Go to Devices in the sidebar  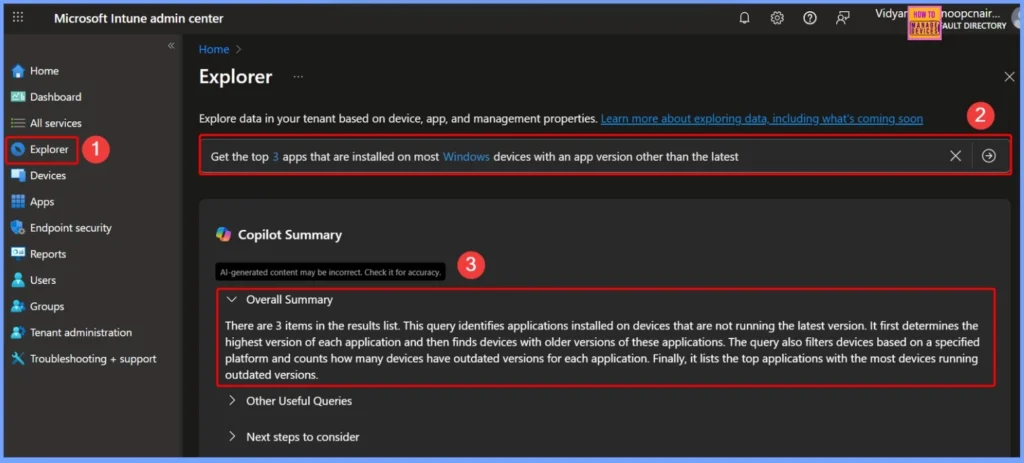point(48,176)
